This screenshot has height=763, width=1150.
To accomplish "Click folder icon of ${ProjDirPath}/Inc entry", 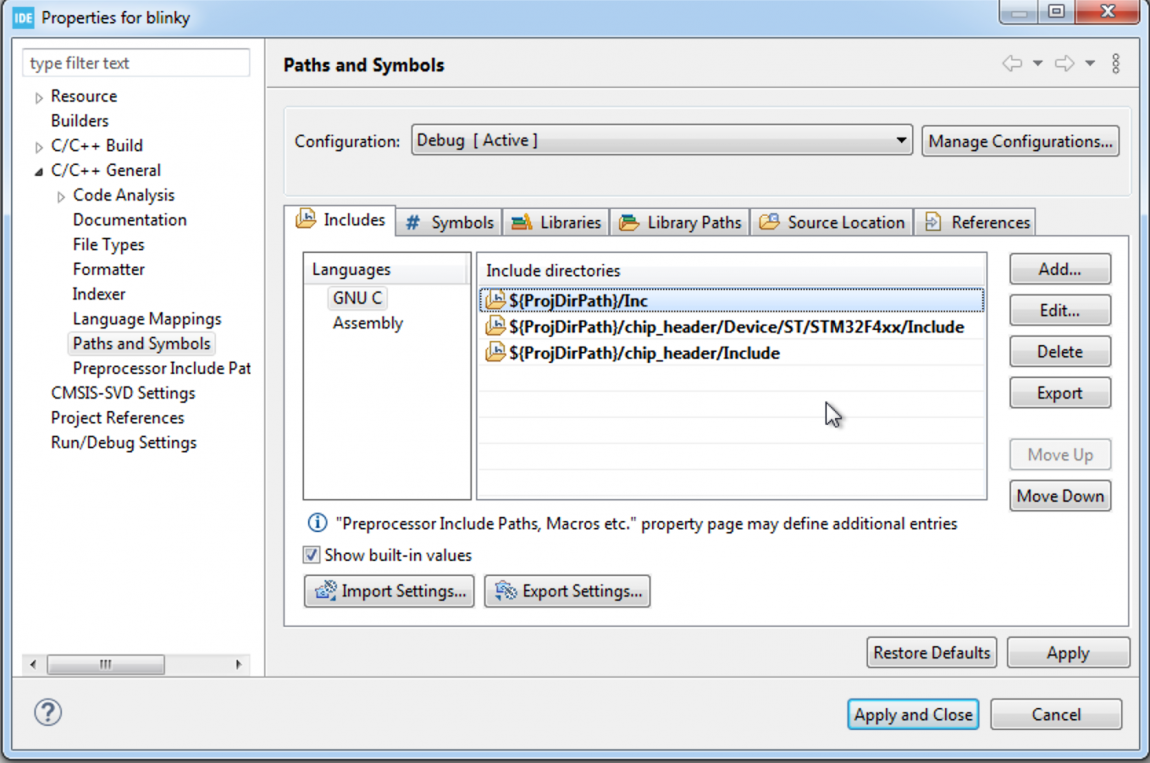I will (x=495, y=299).
